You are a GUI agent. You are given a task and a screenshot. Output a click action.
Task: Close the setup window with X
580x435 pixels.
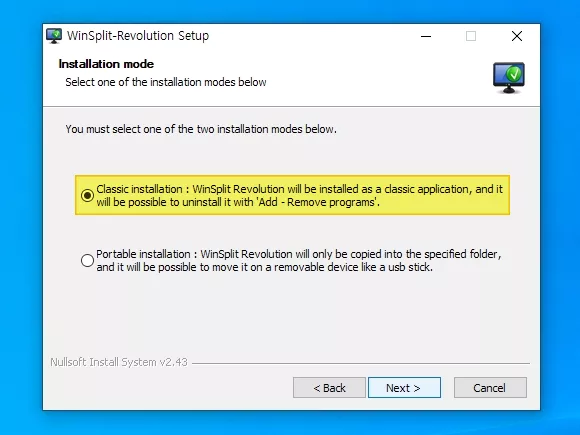pos(517,36)
